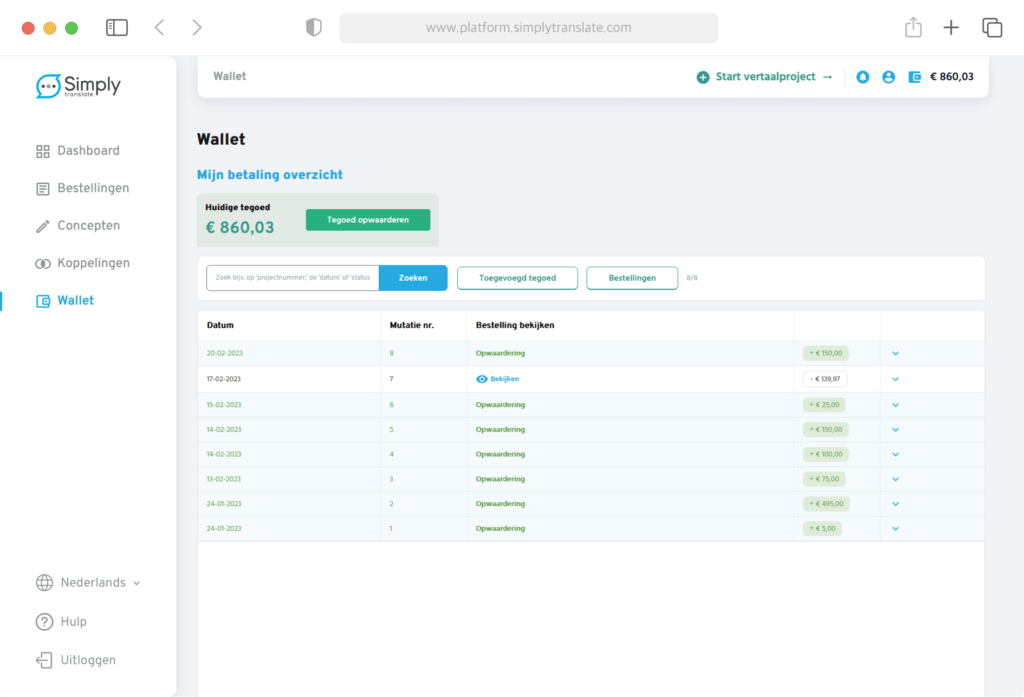Viewport: 1024px width, 697px height.
Task: Click the browser share icon
Action: click(x=913, y=28)
